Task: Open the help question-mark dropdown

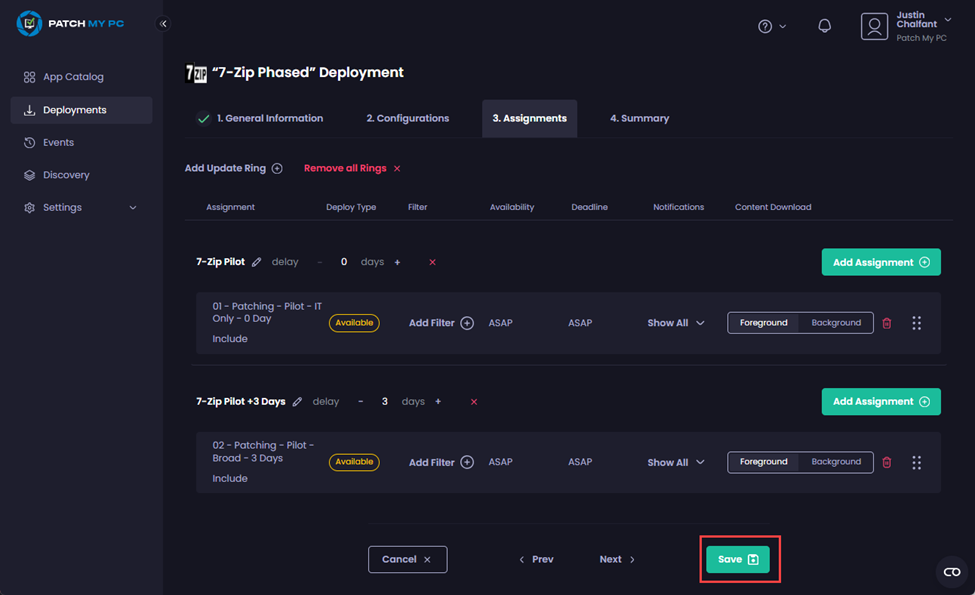Action: [x=771, y=25]
